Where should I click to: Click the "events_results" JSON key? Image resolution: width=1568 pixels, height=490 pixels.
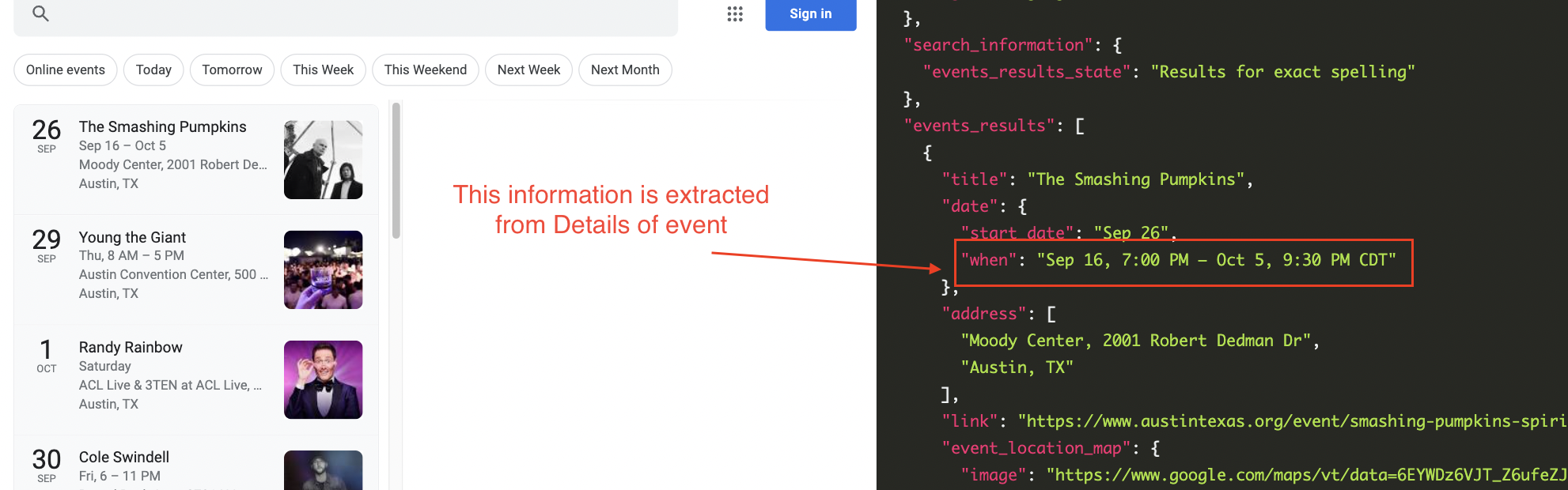979,126
